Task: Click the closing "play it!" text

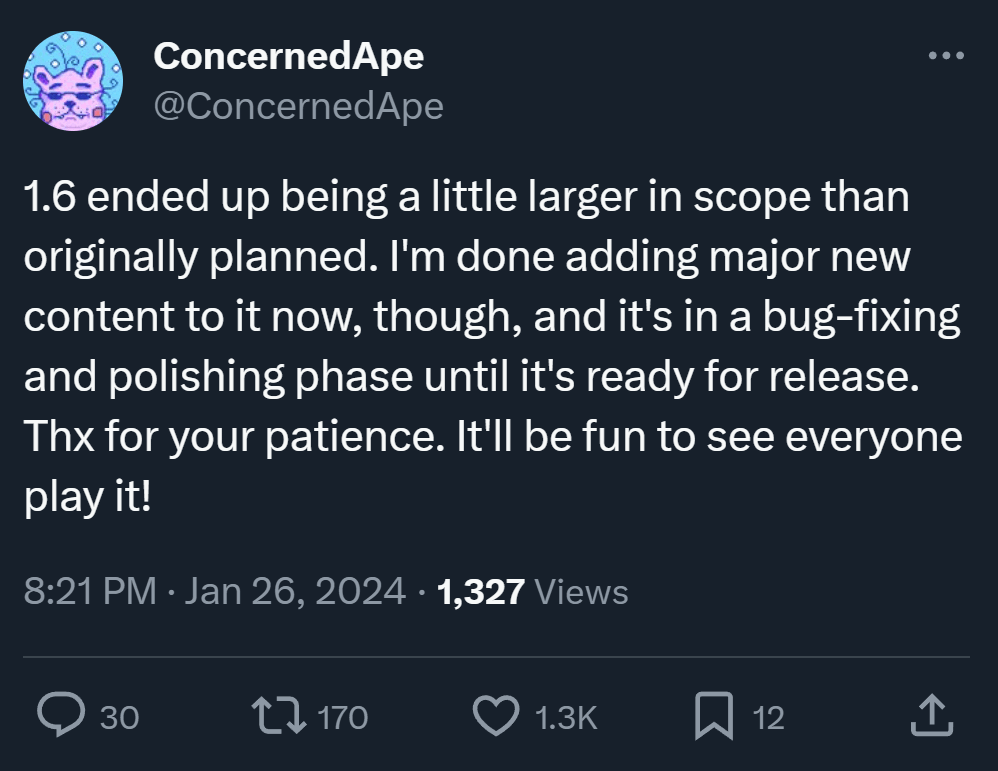Action: (x=86, y=497)
